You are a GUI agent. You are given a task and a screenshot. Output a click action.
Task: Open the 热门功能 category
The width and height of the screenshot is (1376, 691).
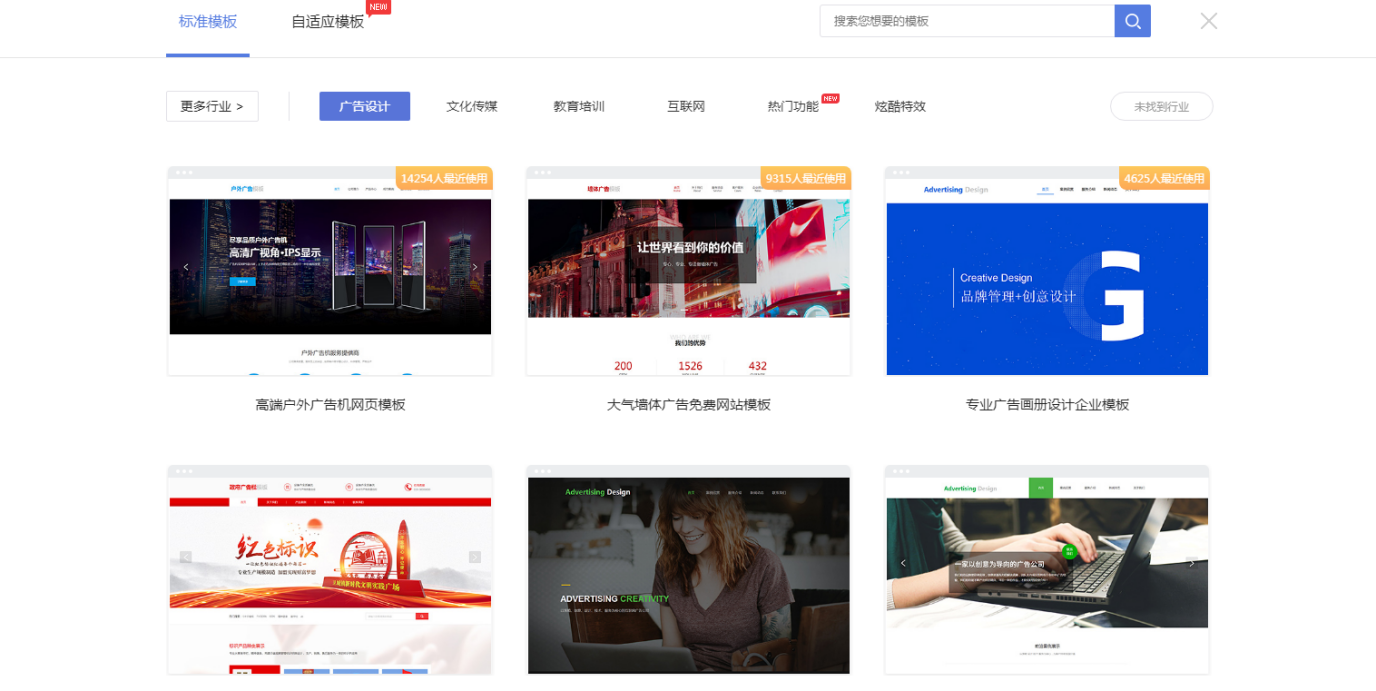[793, 107]
